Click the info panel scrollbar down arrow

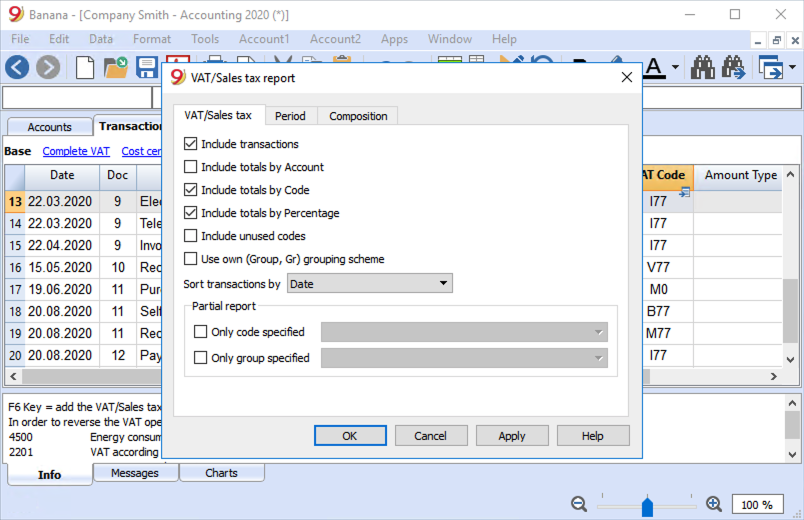pyautogui.click(x=792, y=454)
